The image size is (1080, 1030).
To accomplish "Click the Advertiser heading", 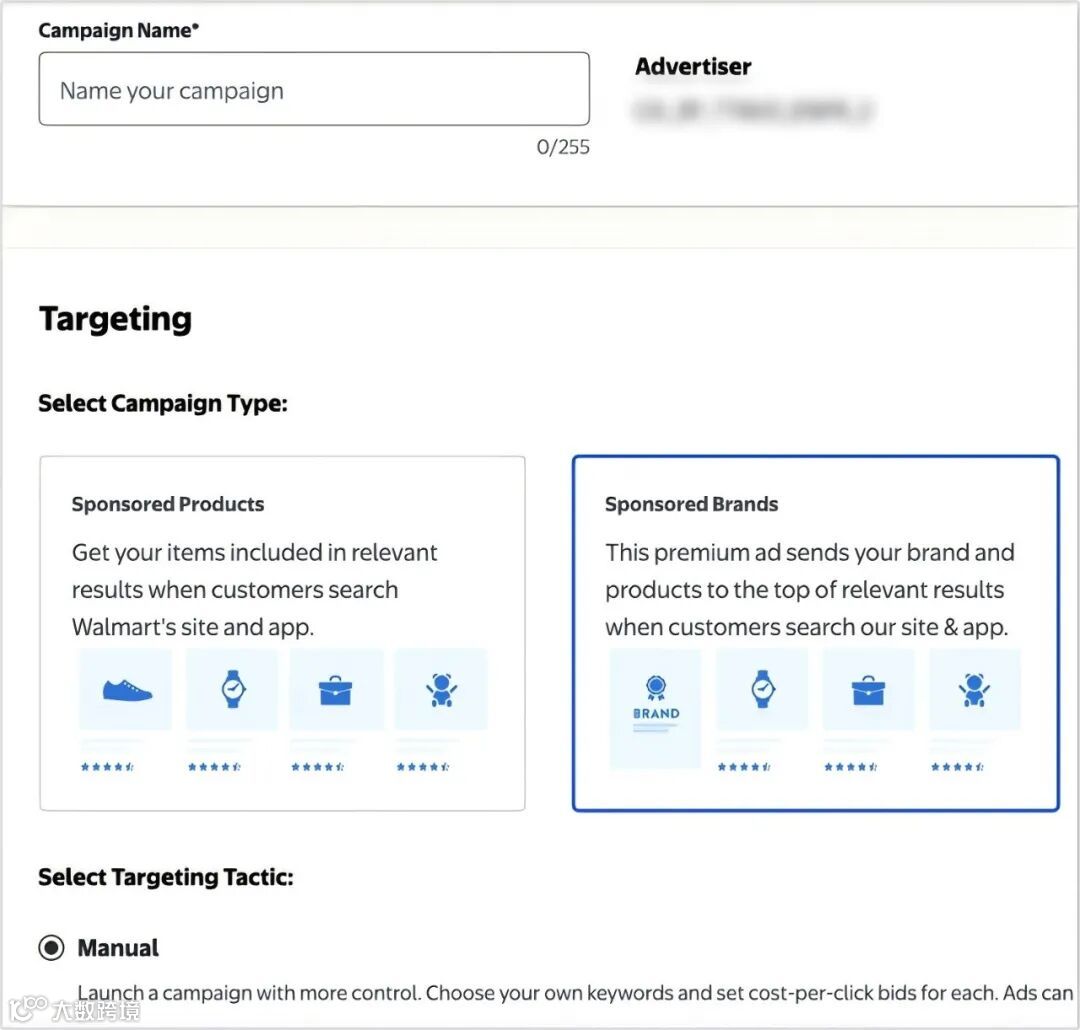I will click(693, 67).
